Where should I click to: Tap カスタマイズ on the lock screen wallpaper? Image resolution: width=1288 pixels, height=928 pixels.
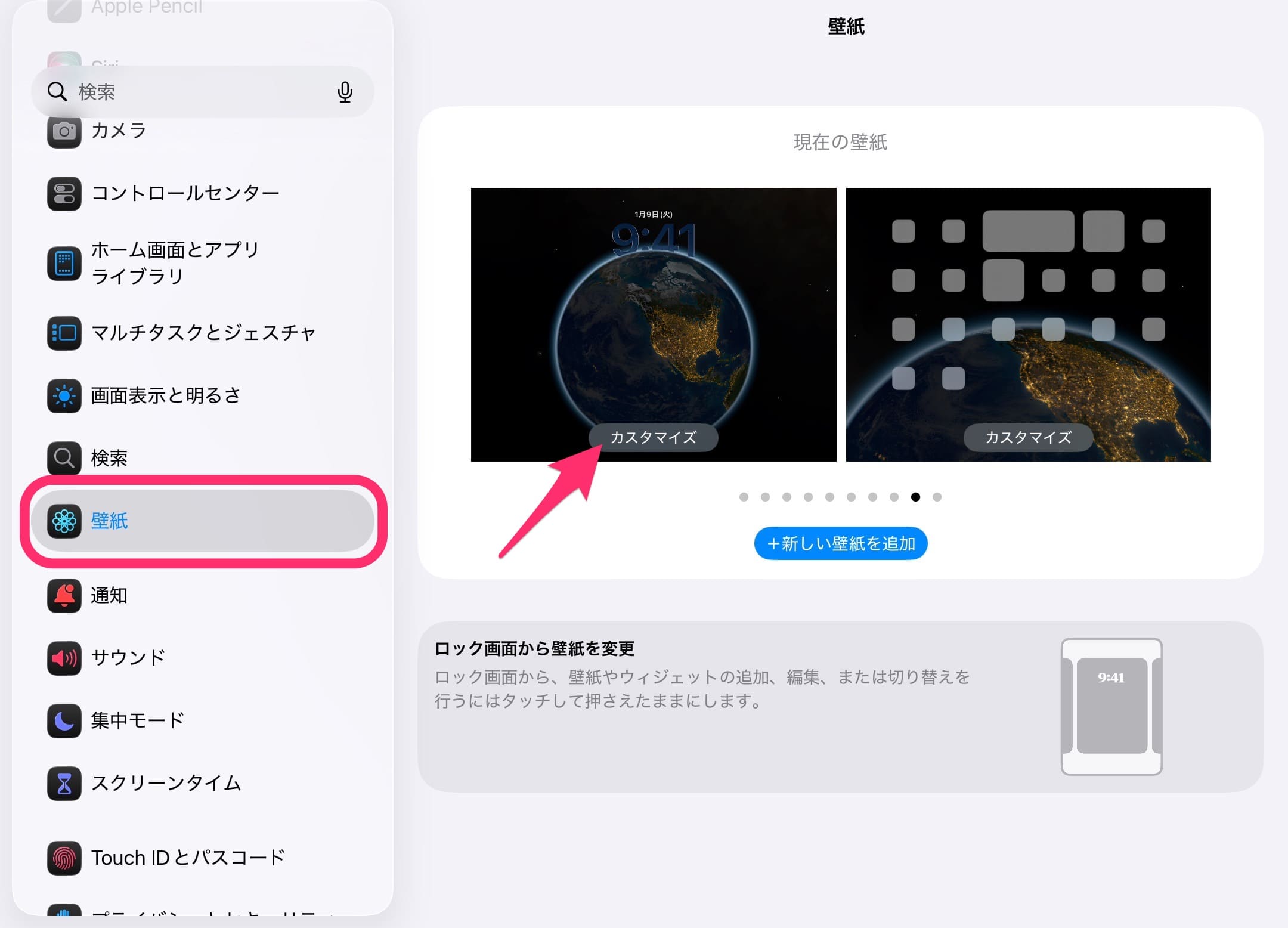click(654, 437)
